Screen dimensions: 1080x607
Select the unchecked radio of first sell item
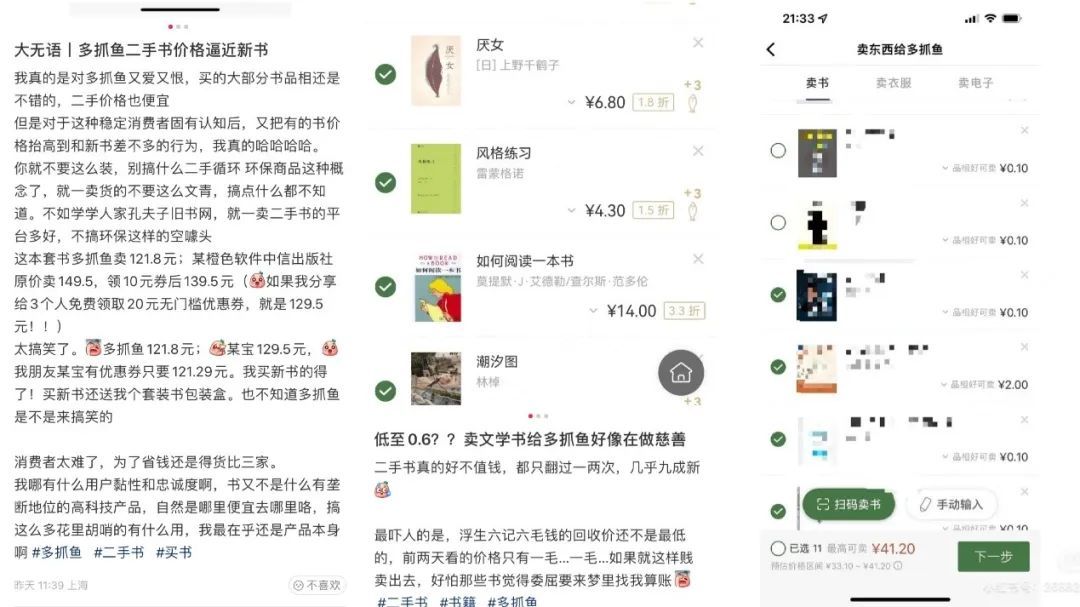[x=778, y=151]
